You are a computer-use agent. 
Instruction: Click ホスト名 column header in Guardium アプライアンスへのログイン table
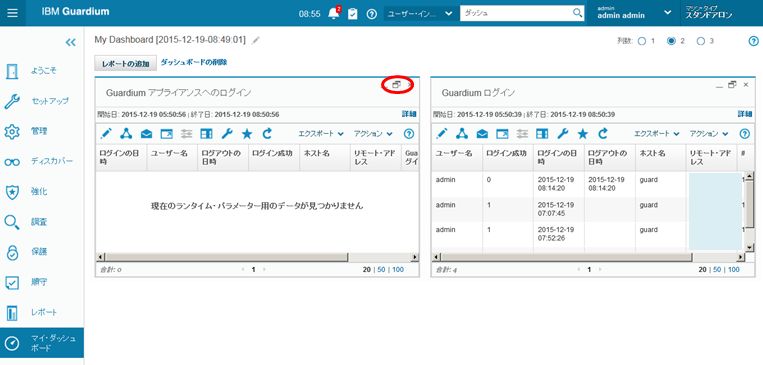coord(325,157)
